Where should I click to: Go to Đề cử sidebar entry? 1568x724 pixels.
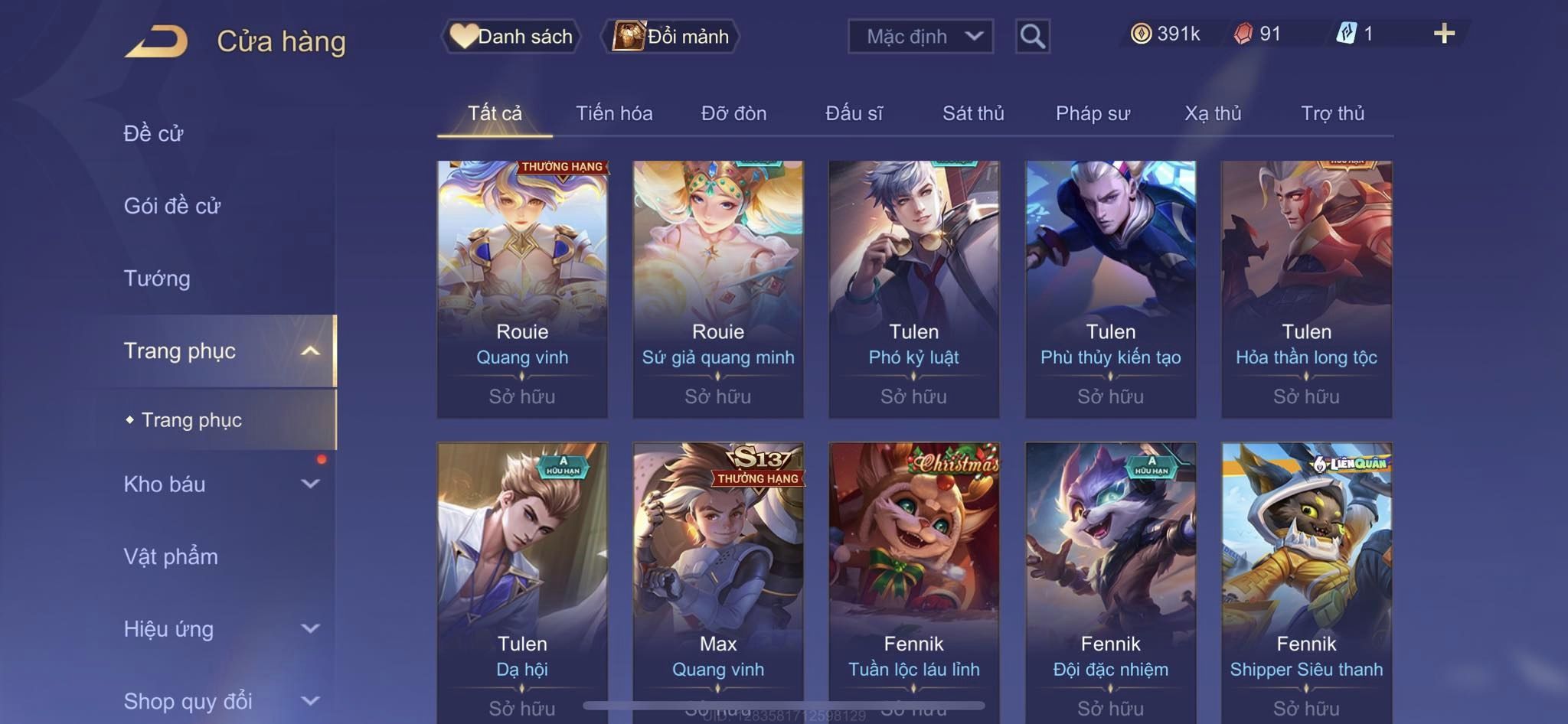pyautogui.click(x=153, y=133)
